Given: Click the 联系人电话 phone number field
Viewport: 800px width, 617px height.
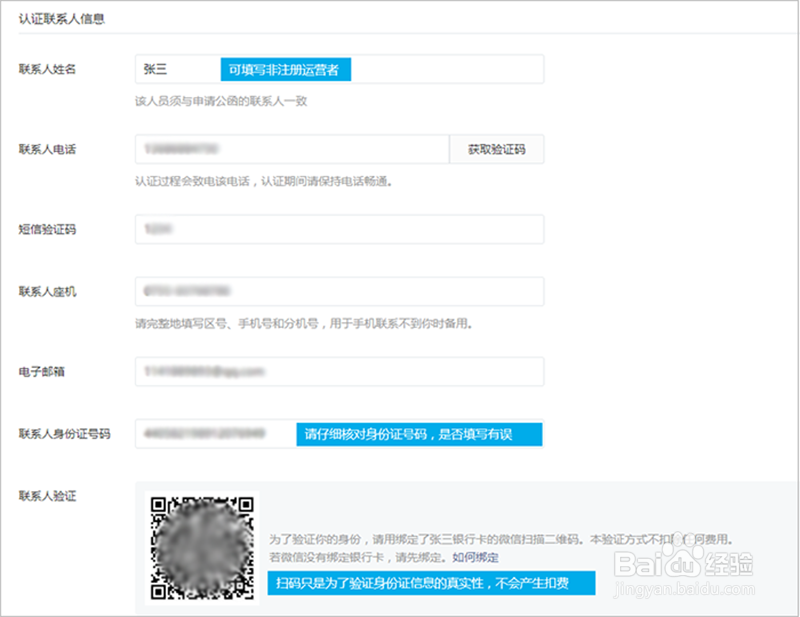Looking at the screenshot, I should tap(290, 148).
